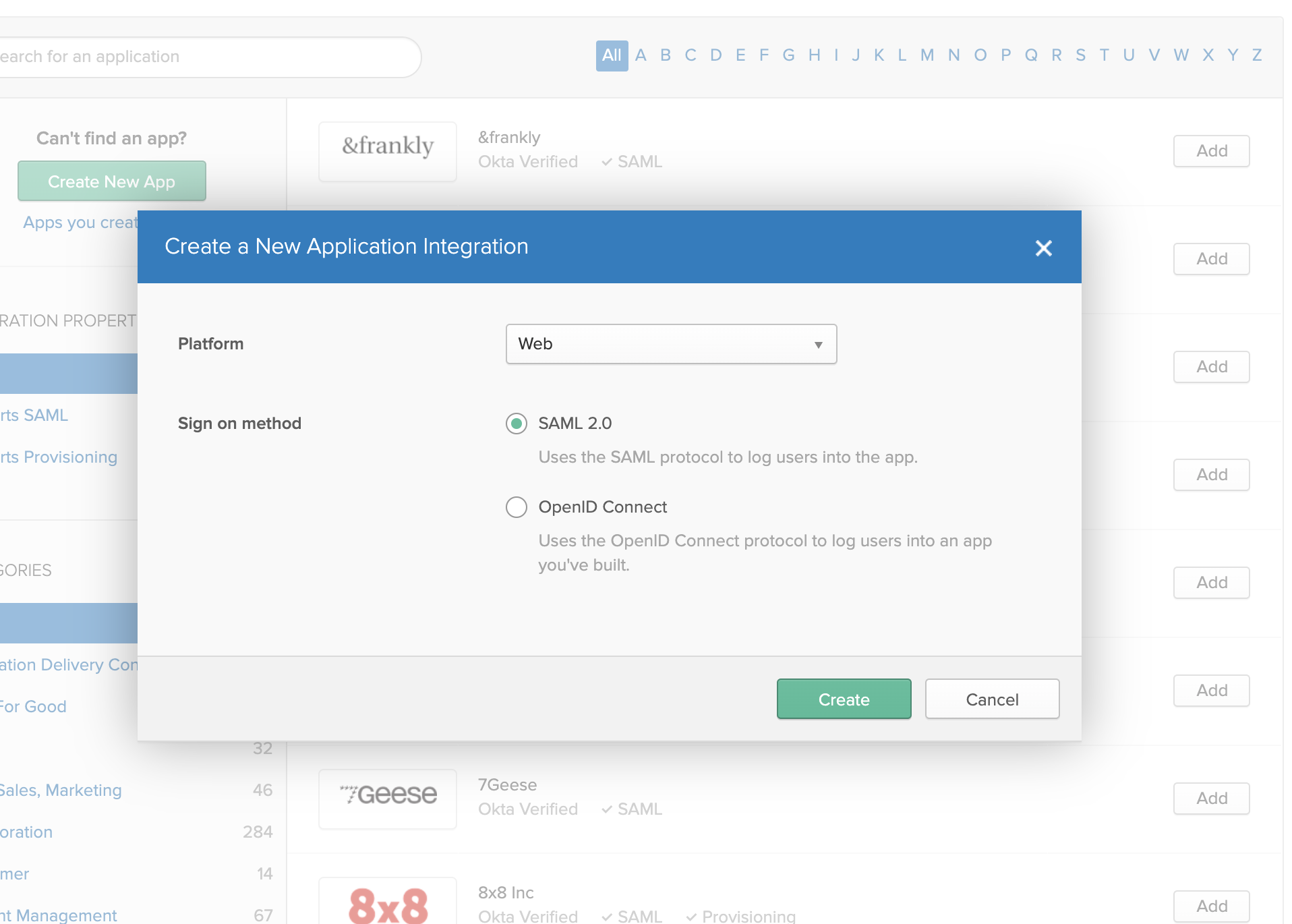The width and height of the screenshot is (1292, 924).
Task: Choose OpenID Connect as sign on method
Action: (517, 507)
